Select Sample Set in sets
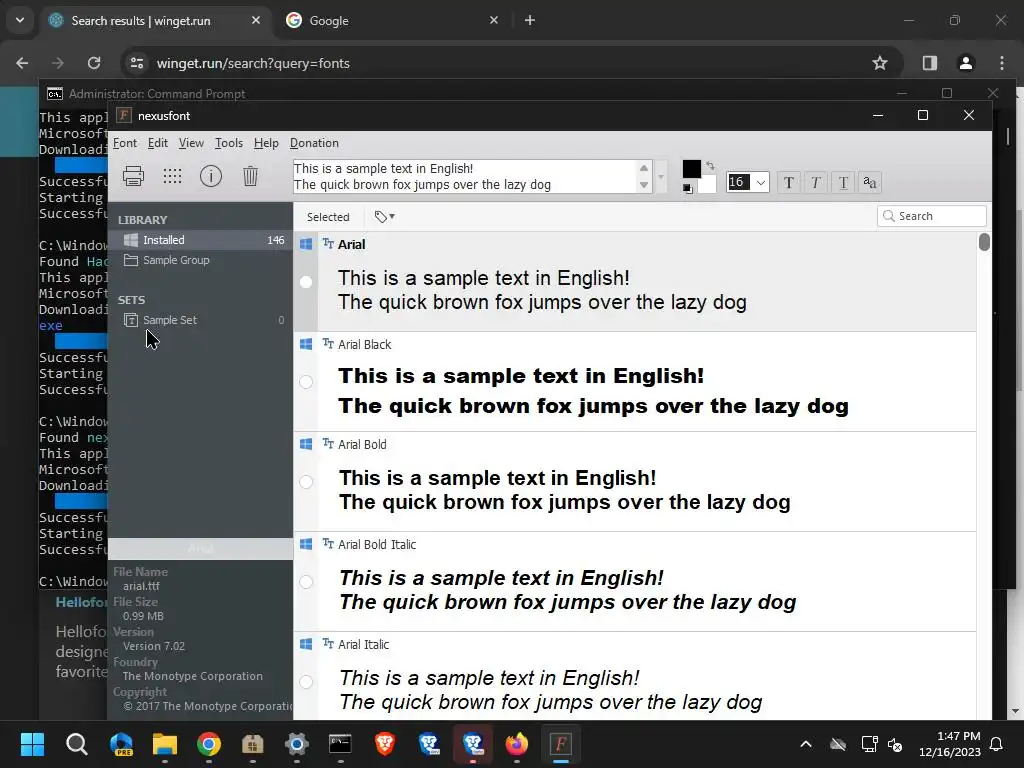 coord(200,320)
